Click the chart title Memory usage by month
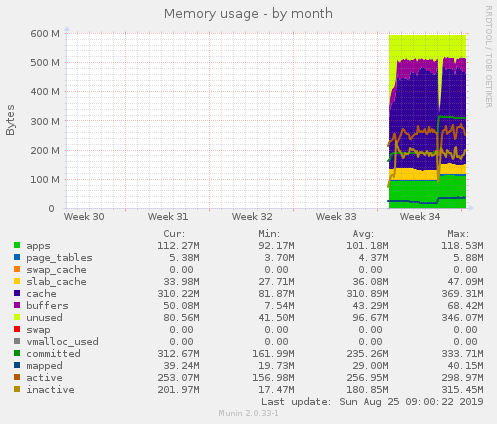Image resolution: width=497 pixels, height=424 pixels. (248, 14)
